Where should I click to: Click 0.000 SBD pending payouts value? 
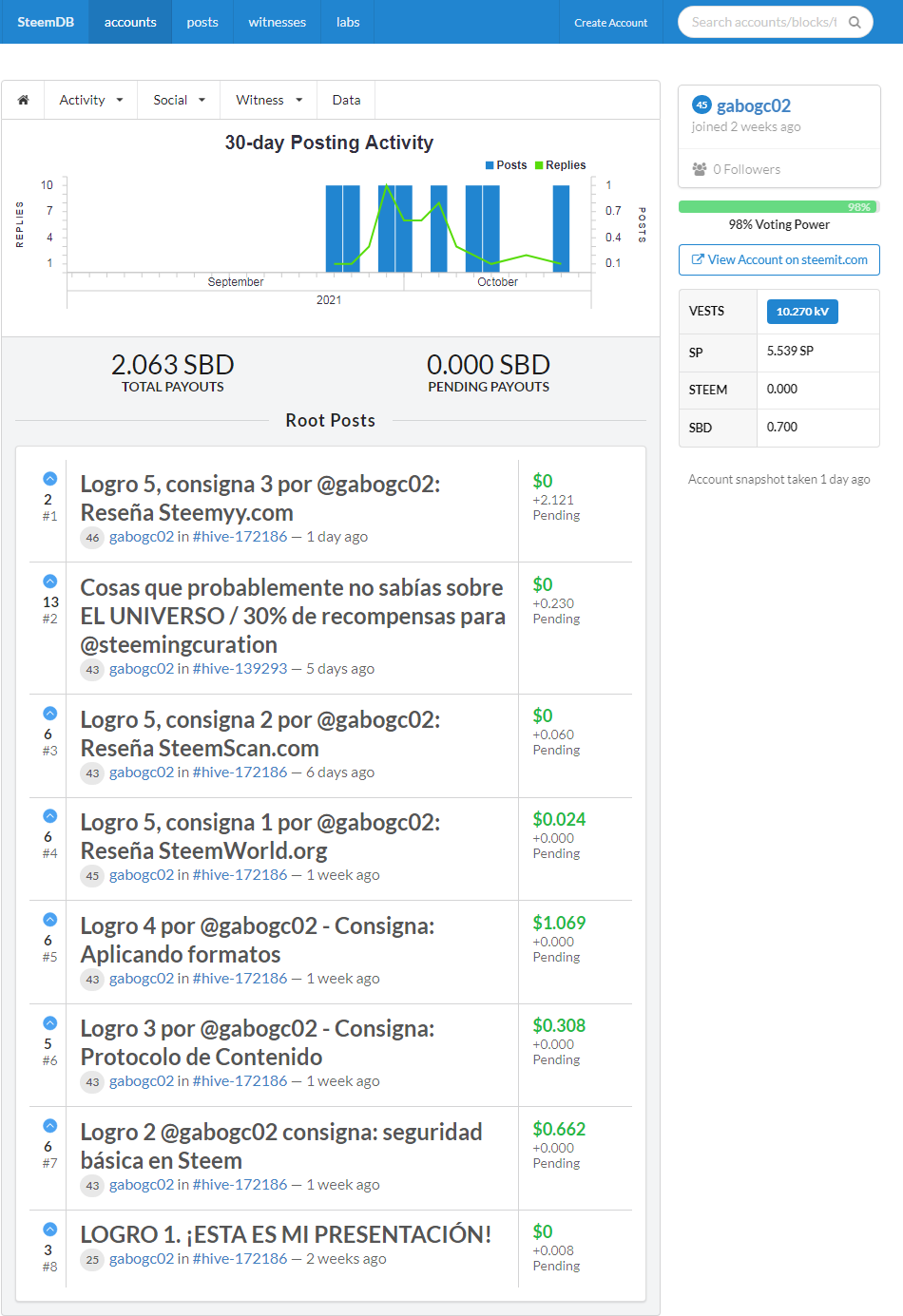click(489, 365)
